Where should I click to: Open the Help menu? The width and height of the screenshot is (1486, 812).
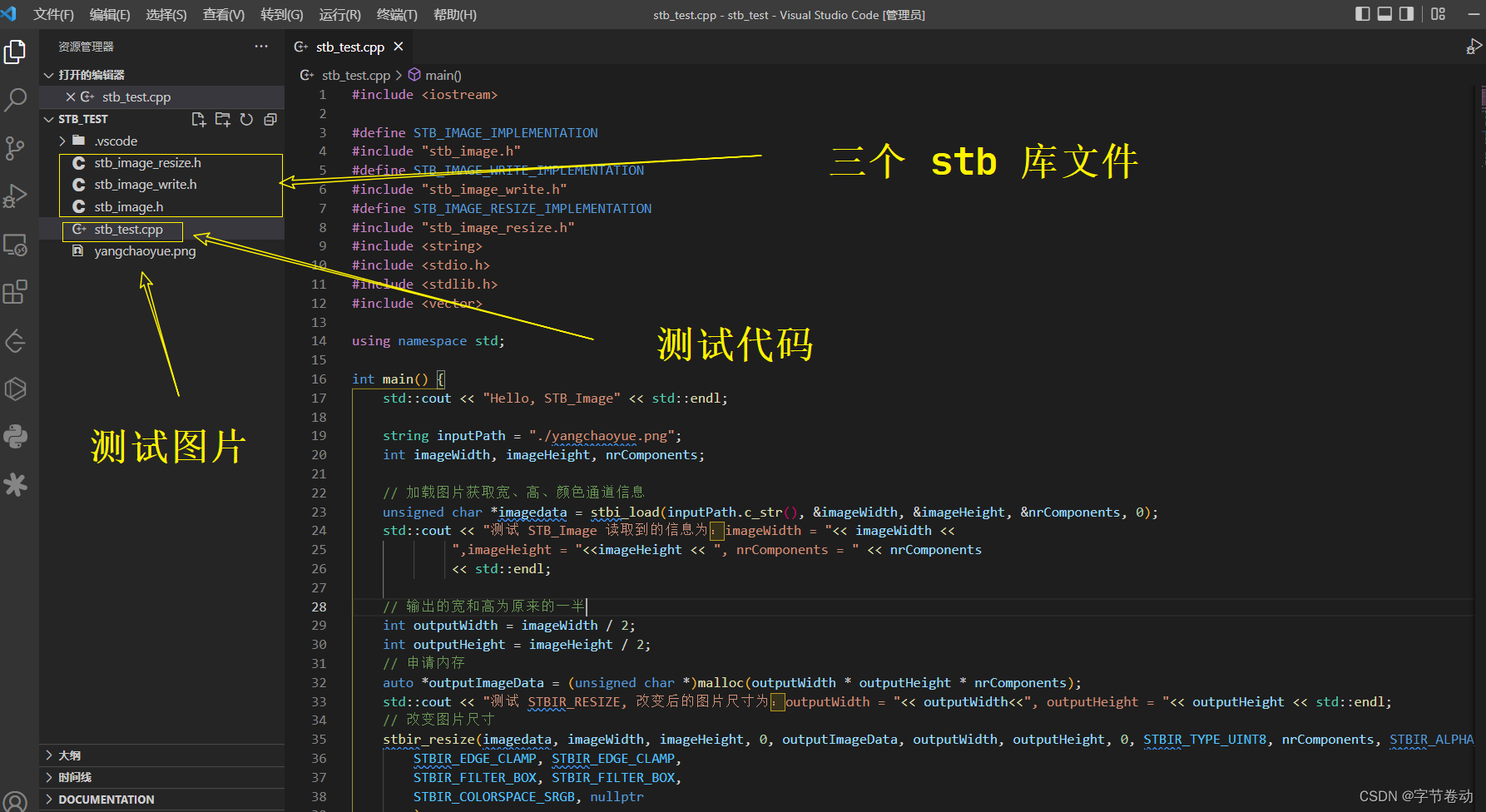point(454,14)
